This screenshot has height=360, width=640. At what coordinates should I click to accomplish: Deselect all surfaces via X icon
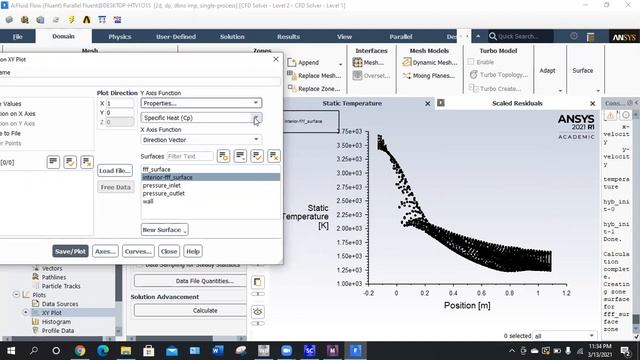point(273,156)
